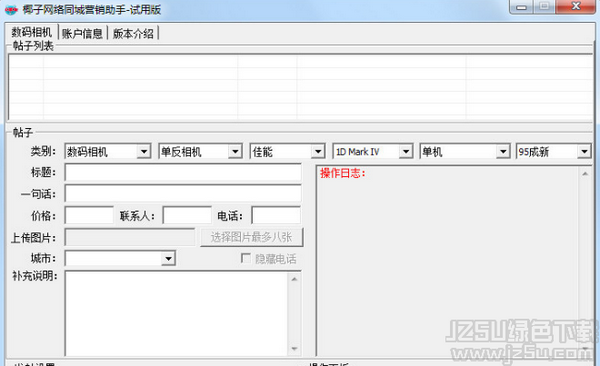This screenshot has width=600, height=366.
Task: Click the app icon in title bar
Action: (x=11, y=9)
